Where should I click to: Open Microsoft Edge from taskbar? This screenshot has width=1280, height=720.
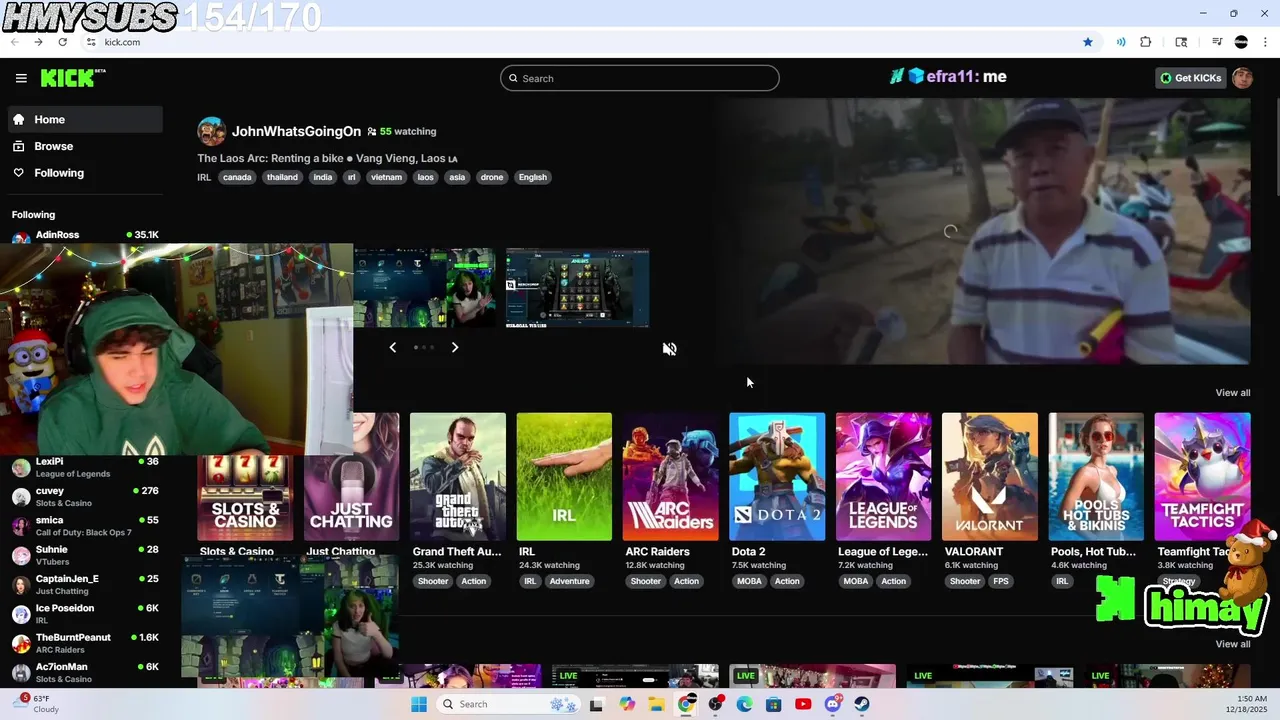(744, 704)
